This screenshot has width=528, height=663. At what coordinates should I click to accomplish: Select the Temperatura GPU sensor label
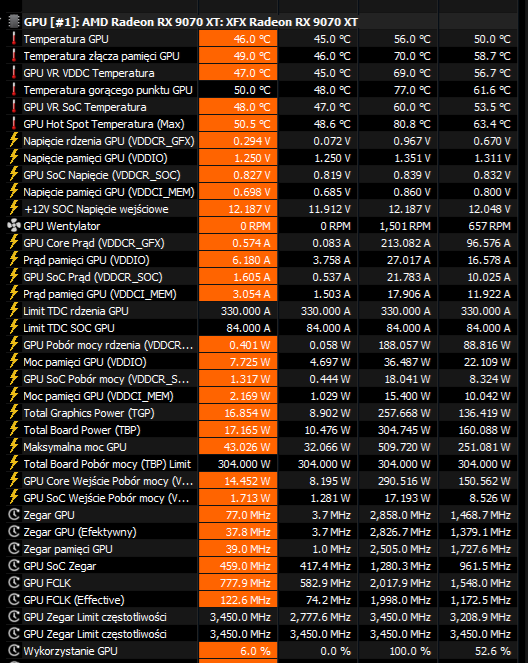66,39
